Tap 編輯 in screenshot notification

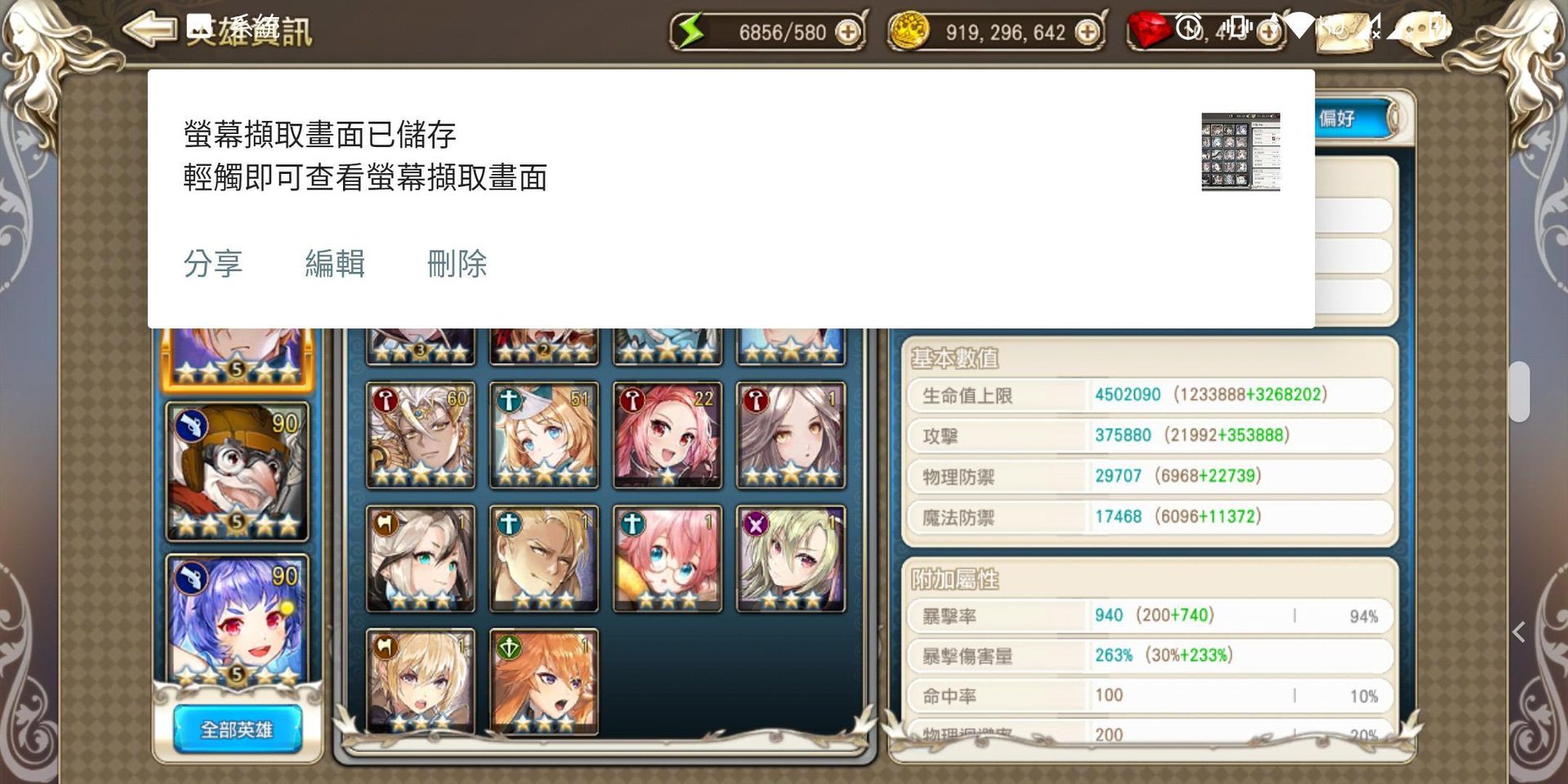tap(335, 264)
